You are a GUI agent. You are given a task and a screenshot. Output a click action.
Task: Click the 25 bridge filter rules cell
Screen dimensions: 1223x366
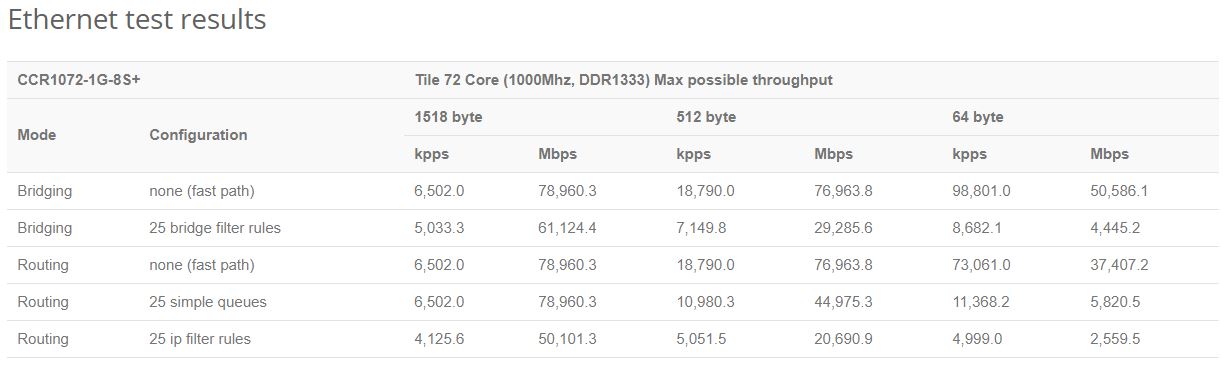(x=215, y=228)
